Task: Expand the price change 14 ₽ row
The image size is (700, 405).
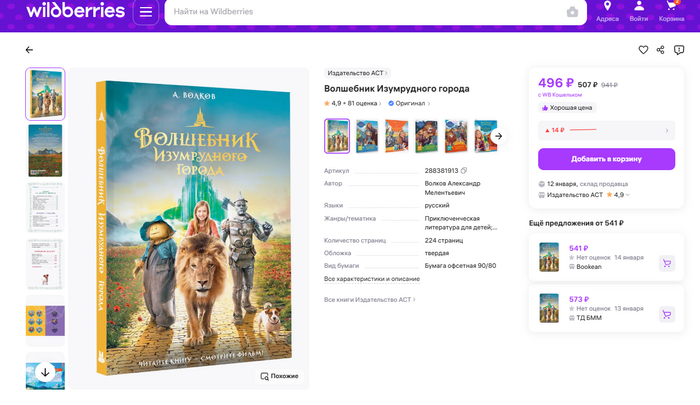Action: pos(606,130)
